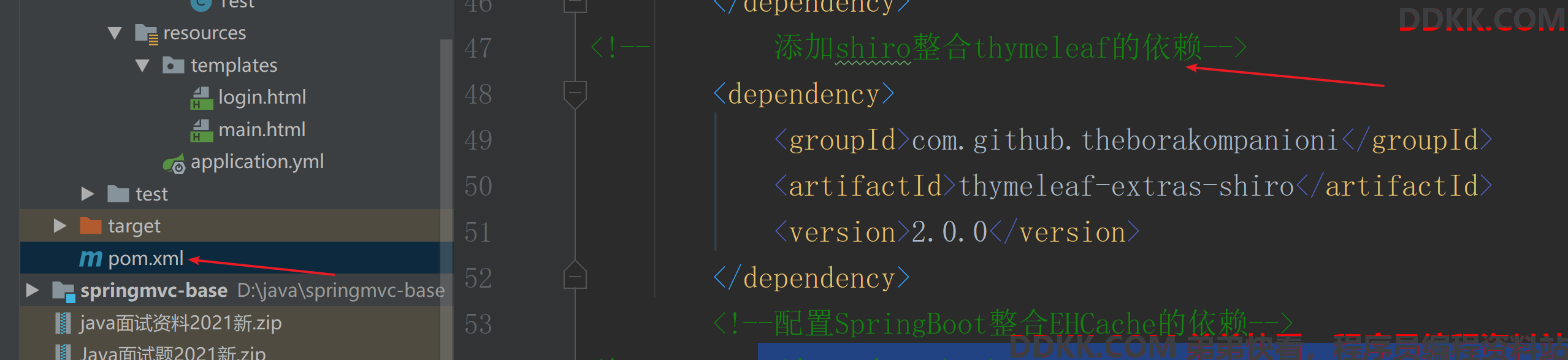Screen dimensions: 1568x360
Task: Collapse the templates folder arrow
Action: (x=142, y=66)
